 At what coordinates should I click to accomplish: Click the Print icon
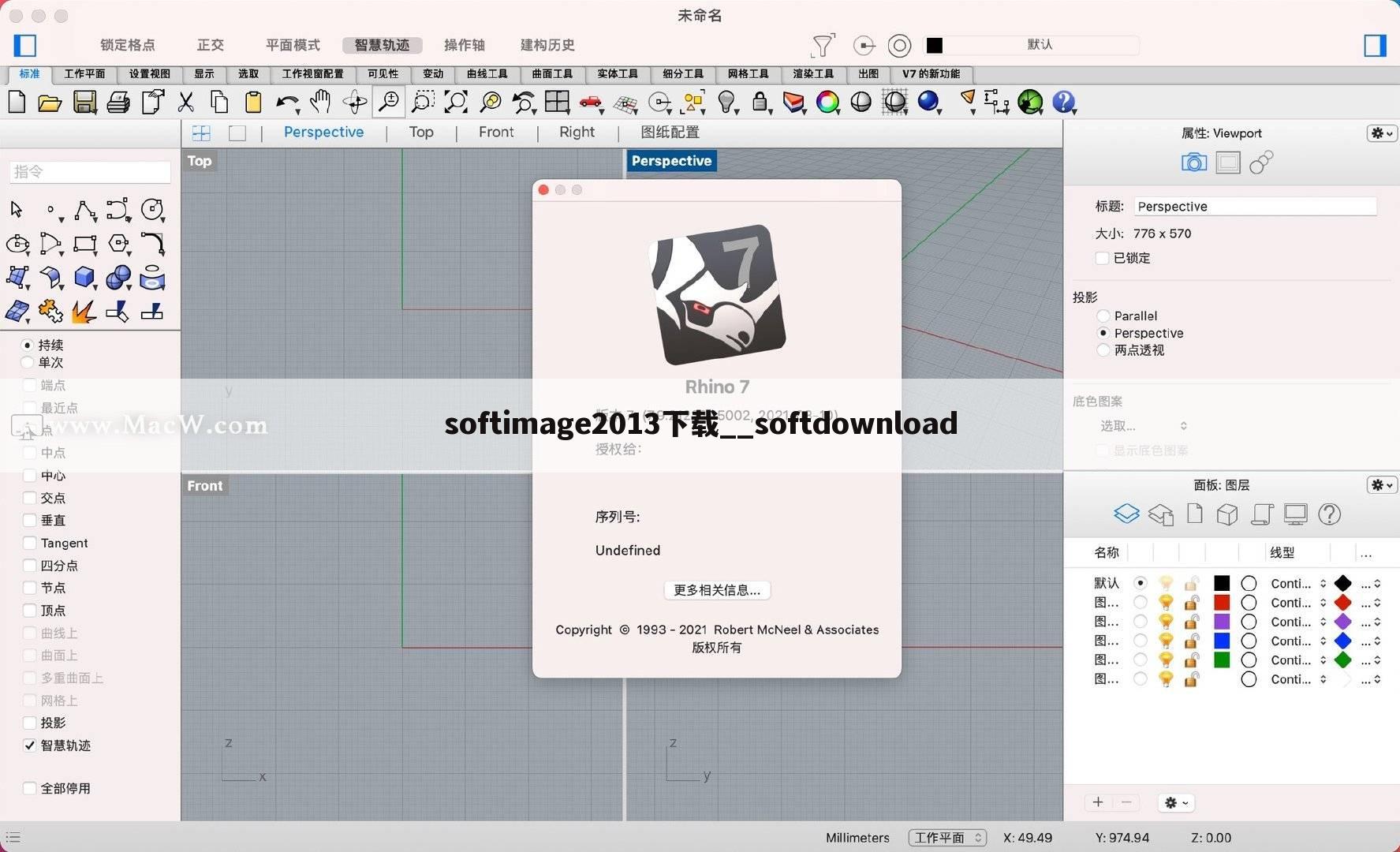pos(118,103)
